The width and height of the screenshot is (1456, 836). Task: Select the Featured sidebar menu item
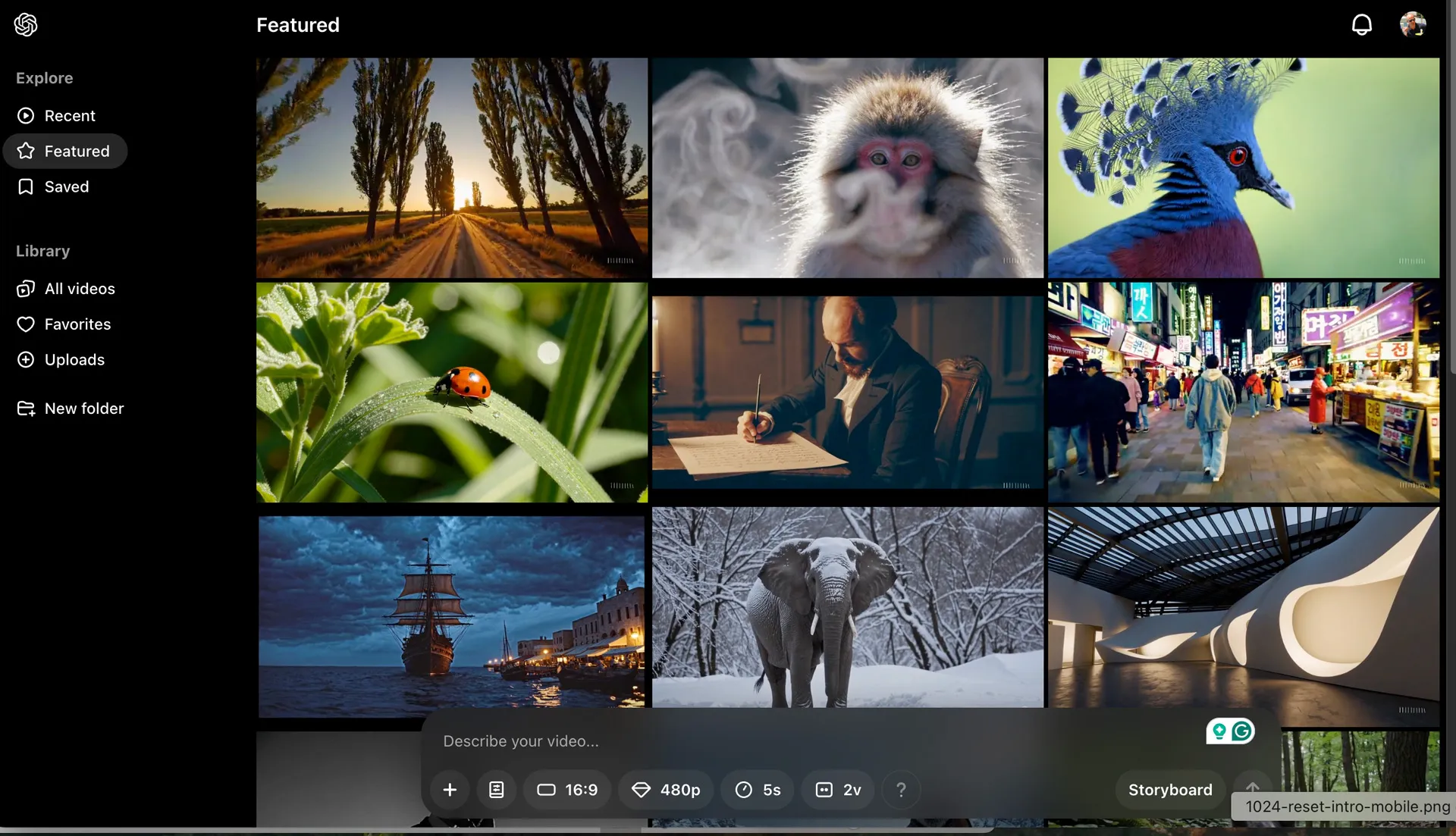pos(76,152)
